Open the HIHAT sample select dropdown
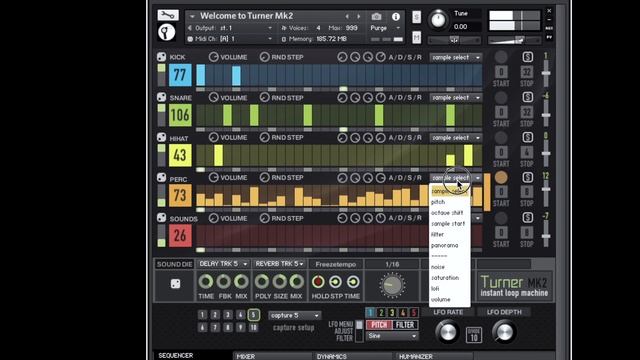This screenshot has width=640, height=360. [456, 138]
